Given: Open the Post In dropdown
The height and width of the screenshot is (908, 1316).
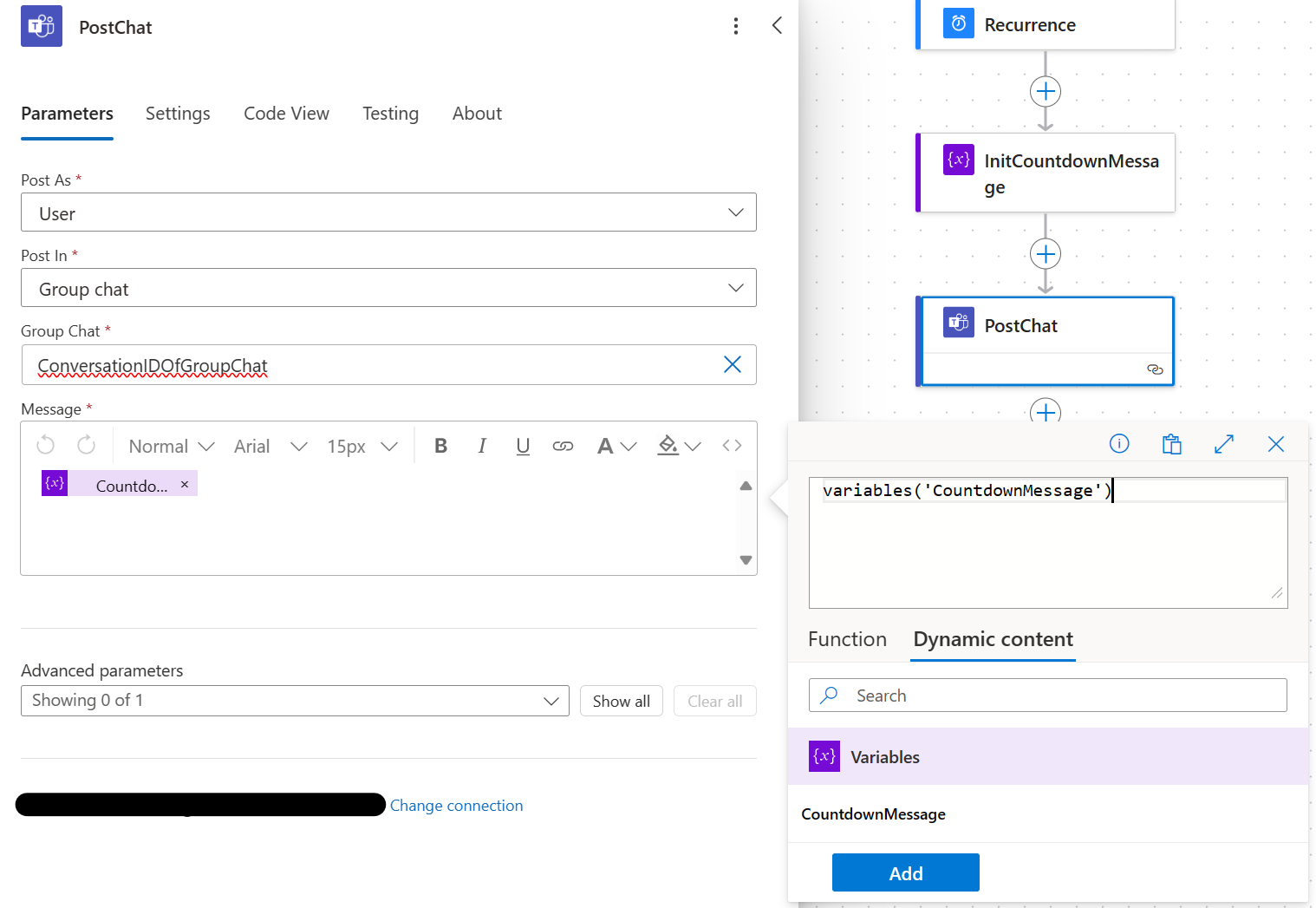Looking at the screenshot, I should (x=388, y=288).
